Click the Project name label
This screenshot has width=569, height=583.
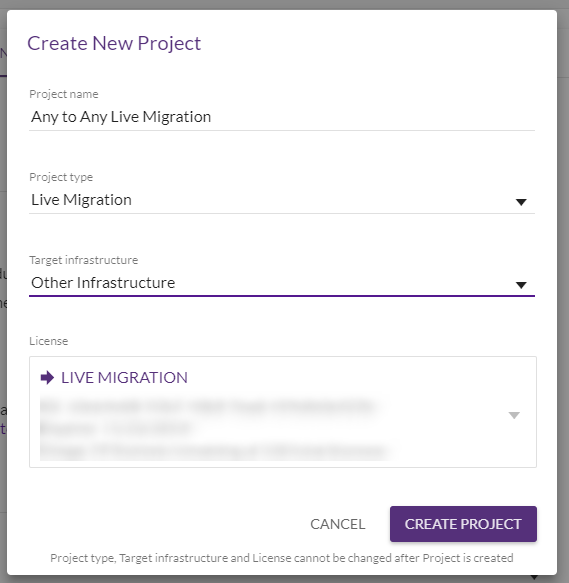tap(64, 94)
